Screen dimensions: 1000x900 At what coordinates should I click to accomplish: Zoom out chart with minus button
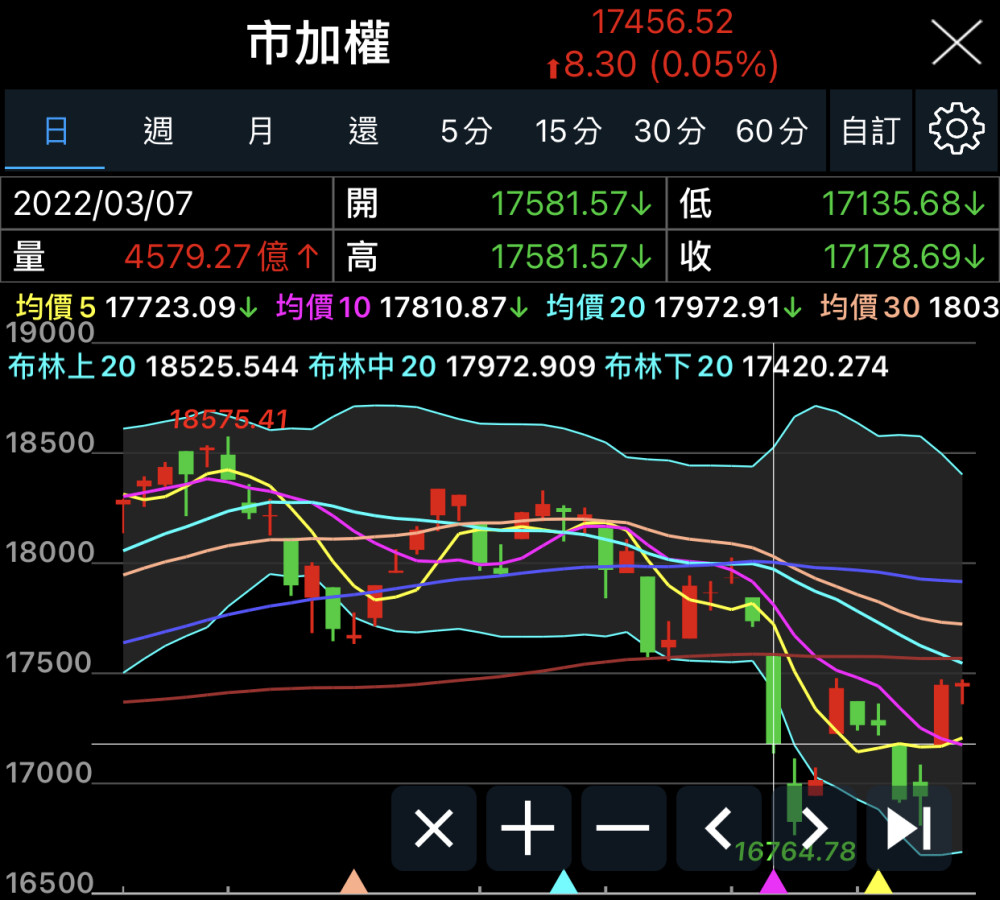(x=623, y=828)
